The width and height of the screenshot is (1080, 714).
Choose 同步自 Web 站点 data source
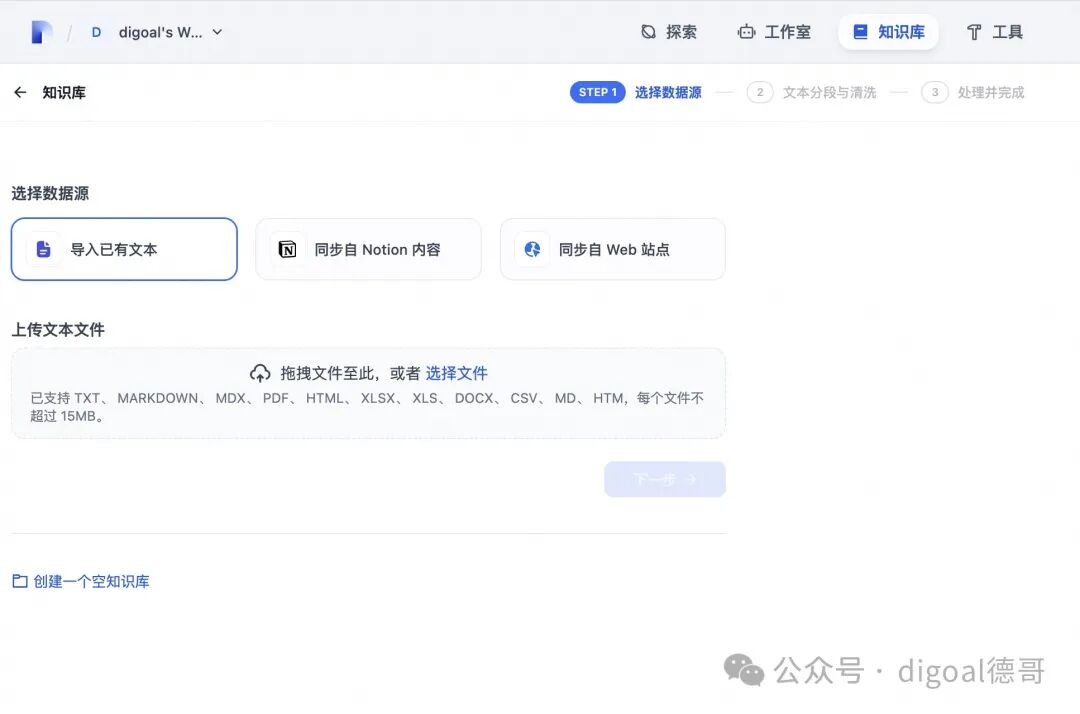pyautogui.click(x=613, y=249)
